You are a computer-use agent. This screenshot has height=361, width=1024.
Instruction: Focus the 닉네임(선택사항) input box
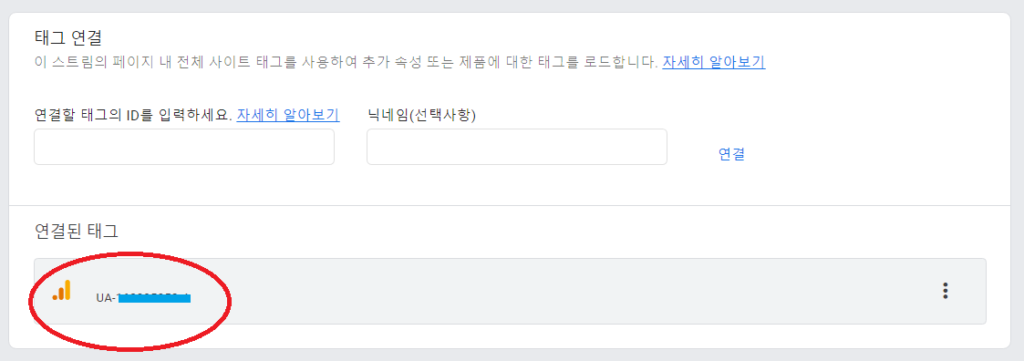[x=517, y=147]
